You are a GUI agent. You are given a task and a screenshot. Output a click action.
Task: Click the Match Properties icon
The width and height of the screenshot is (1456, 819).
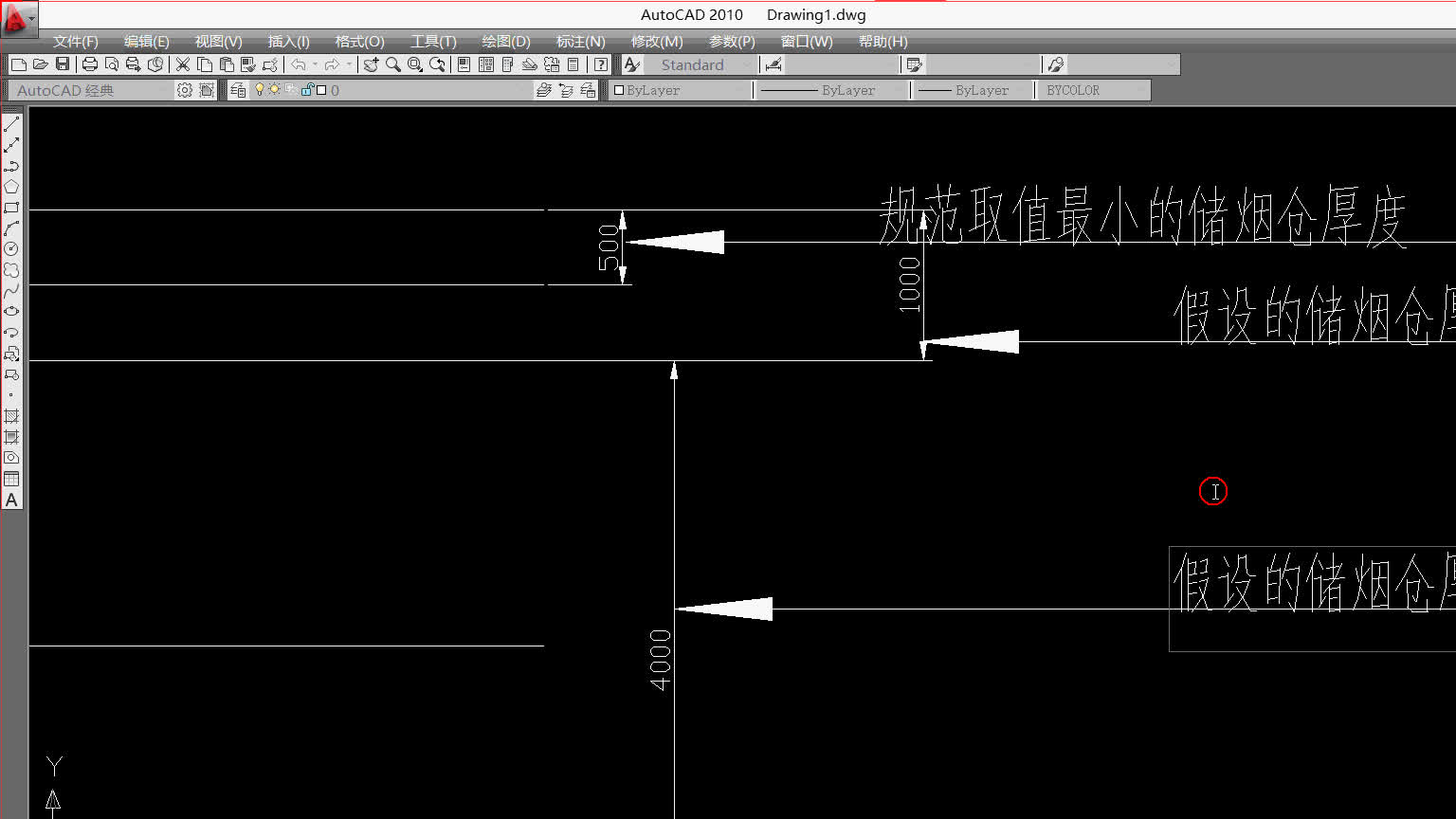click(x=248, y=64)
